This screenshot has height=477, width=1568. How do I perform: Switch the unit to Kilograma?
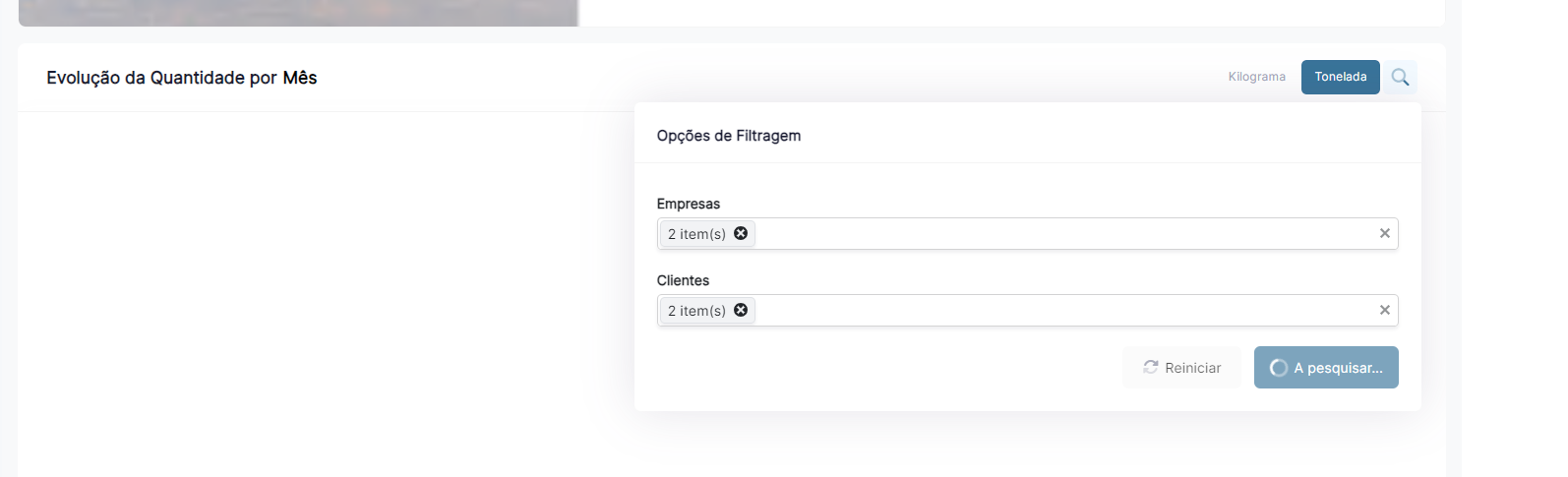coord(1256,77)
